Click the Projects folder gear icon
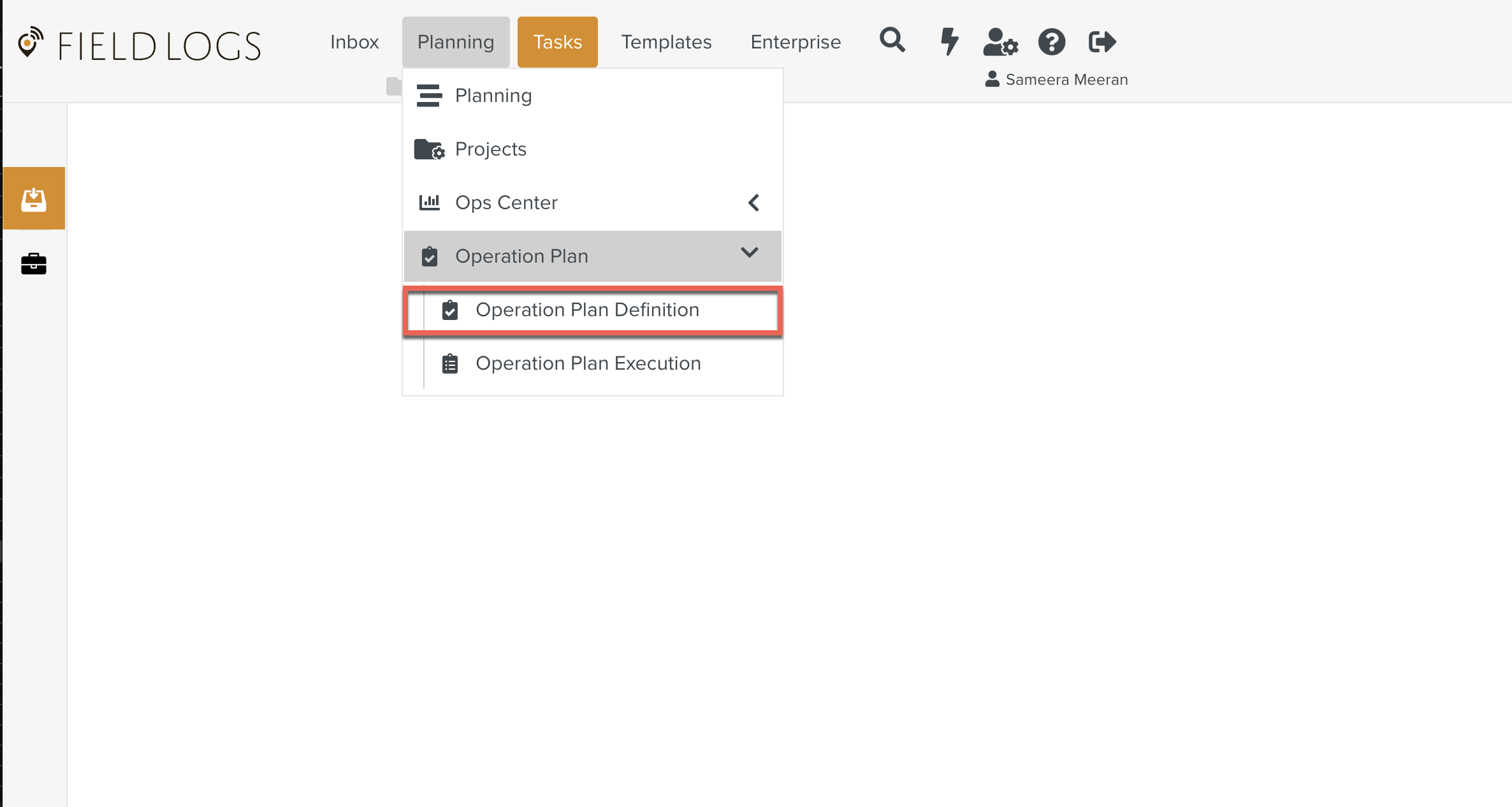Screen dimensions: 1512x807 pos(429,149)
